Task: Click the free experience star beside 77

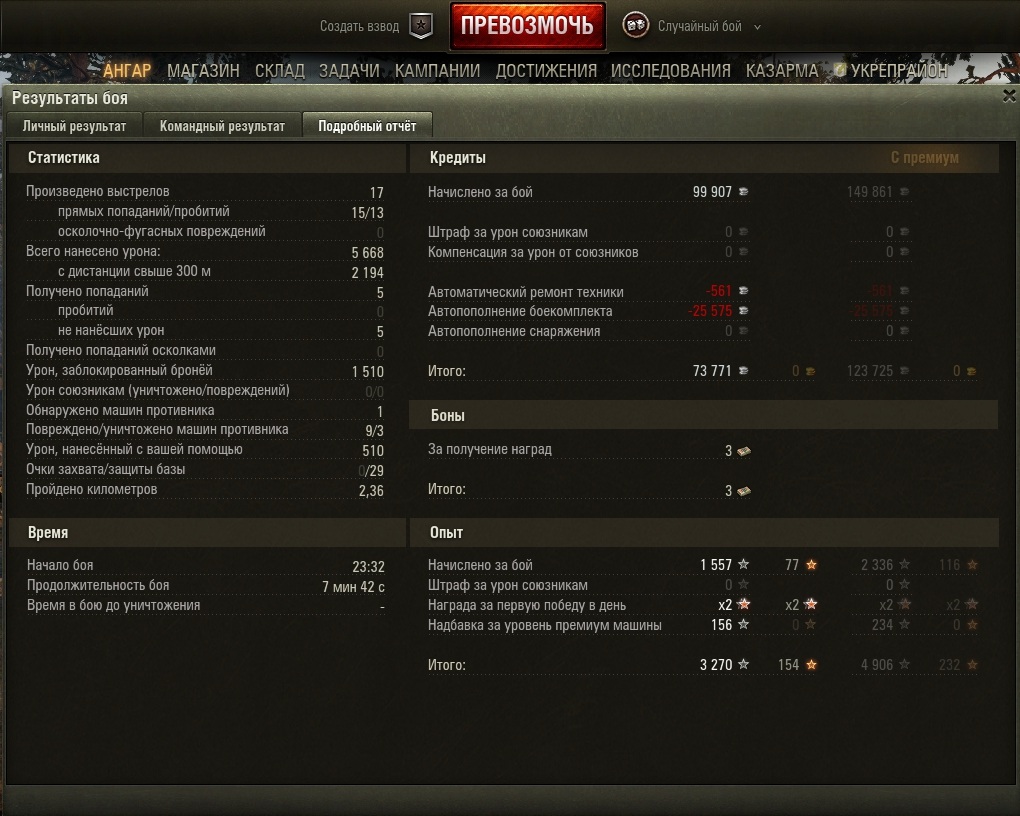Action: tap(811, 565)
